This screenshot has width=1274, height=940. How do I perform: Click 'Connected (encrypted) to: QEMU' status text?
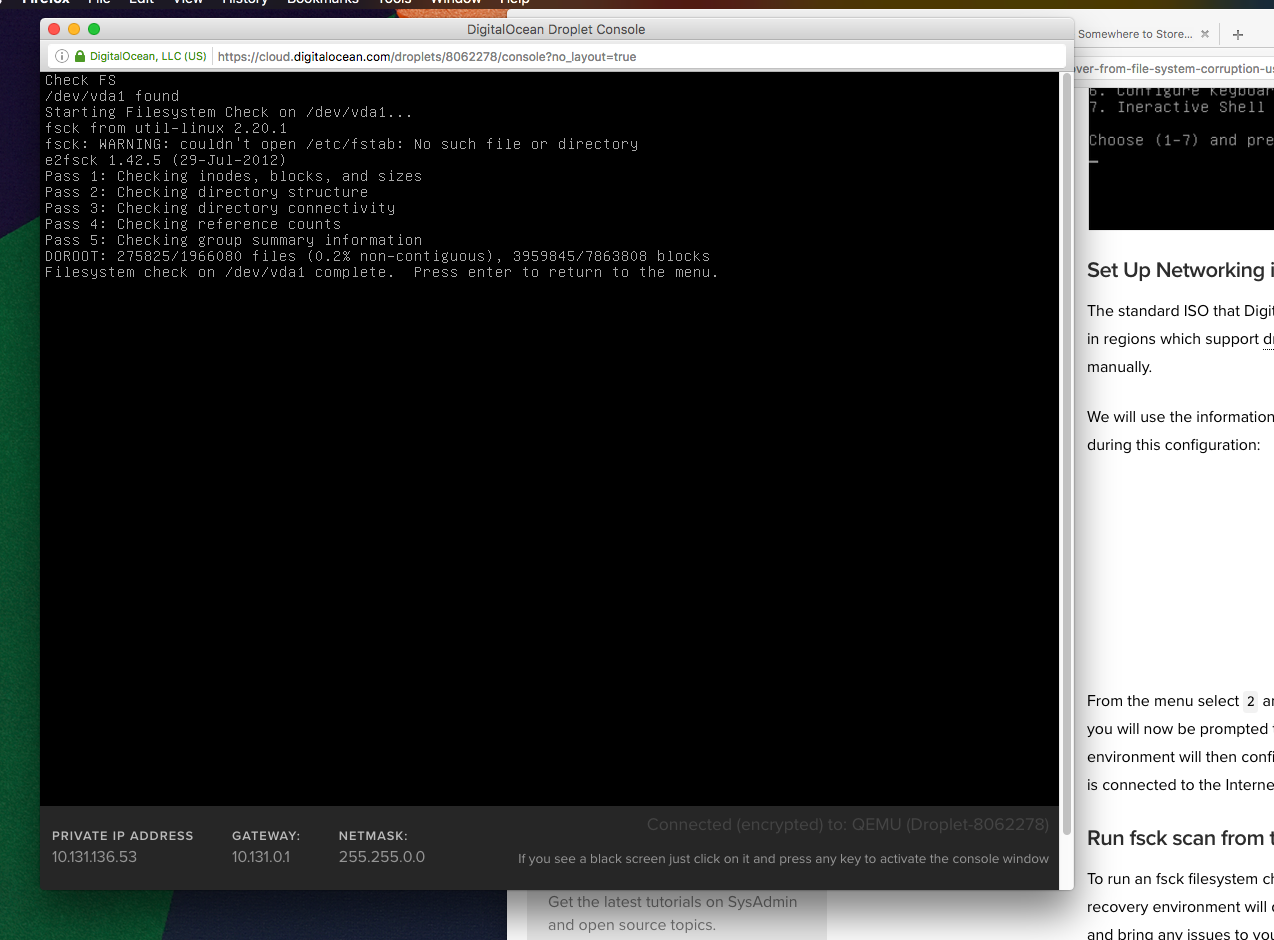pos(848,825)
